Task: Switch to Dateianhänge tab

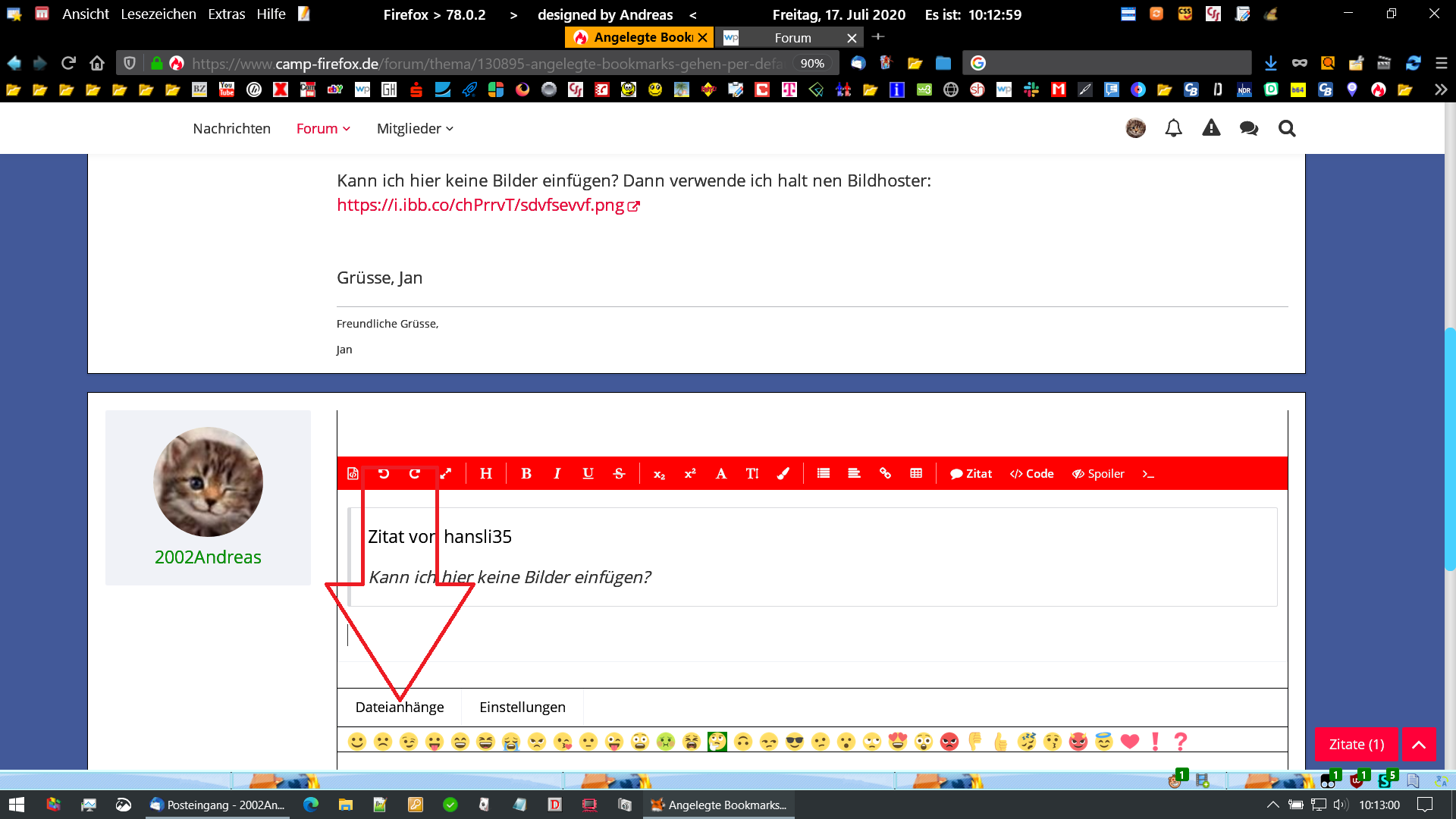Action: tap(400, 707)
